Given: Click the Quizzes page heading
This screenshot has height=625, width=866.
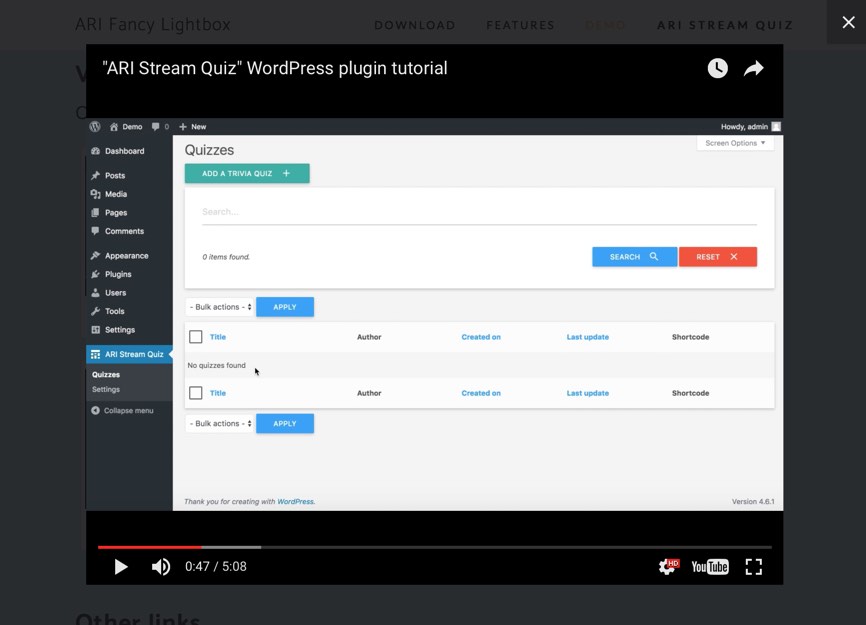Looking at the screenshot, I should 209,150.
